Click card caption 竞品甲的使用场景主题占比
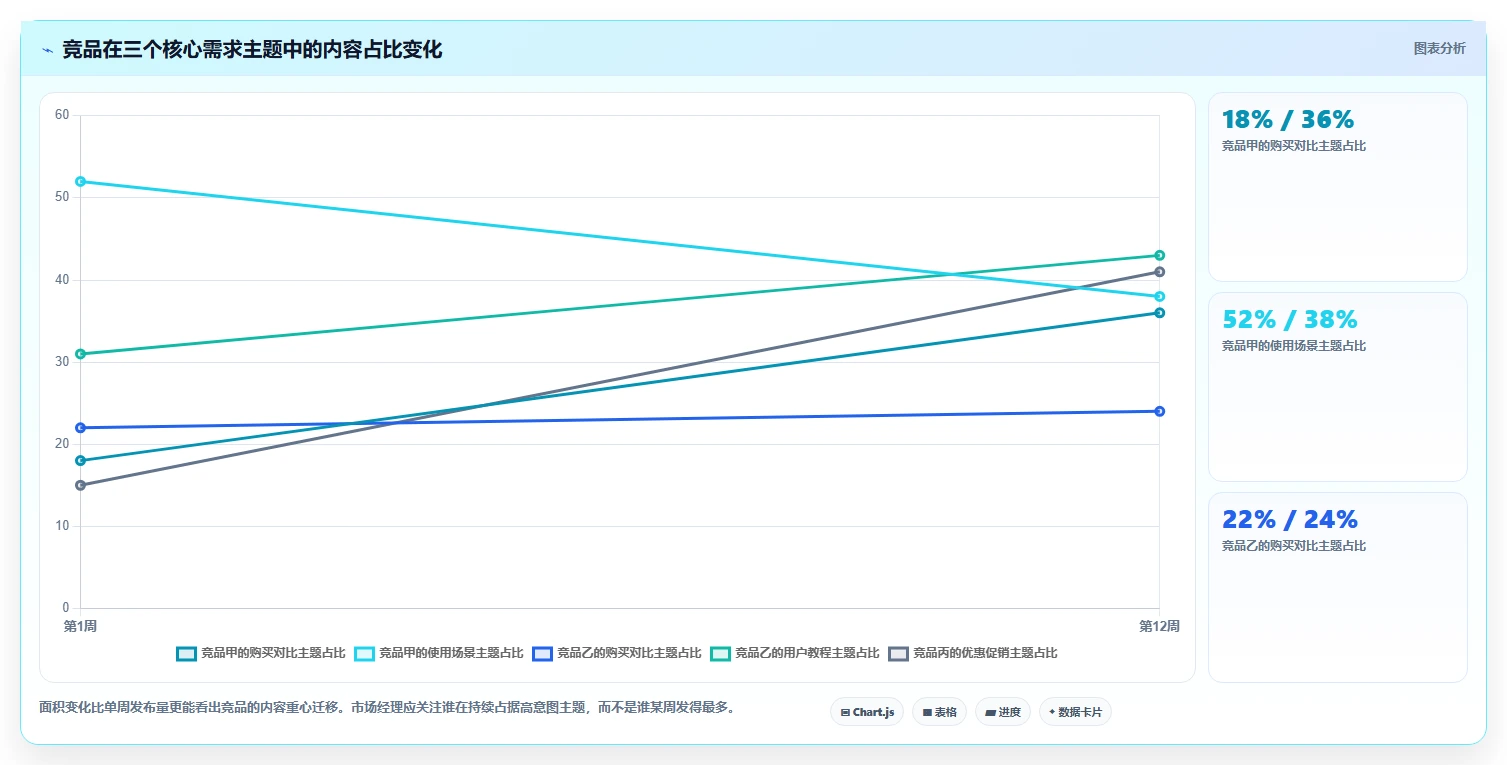1507x765 pixels. (1294, 346)
